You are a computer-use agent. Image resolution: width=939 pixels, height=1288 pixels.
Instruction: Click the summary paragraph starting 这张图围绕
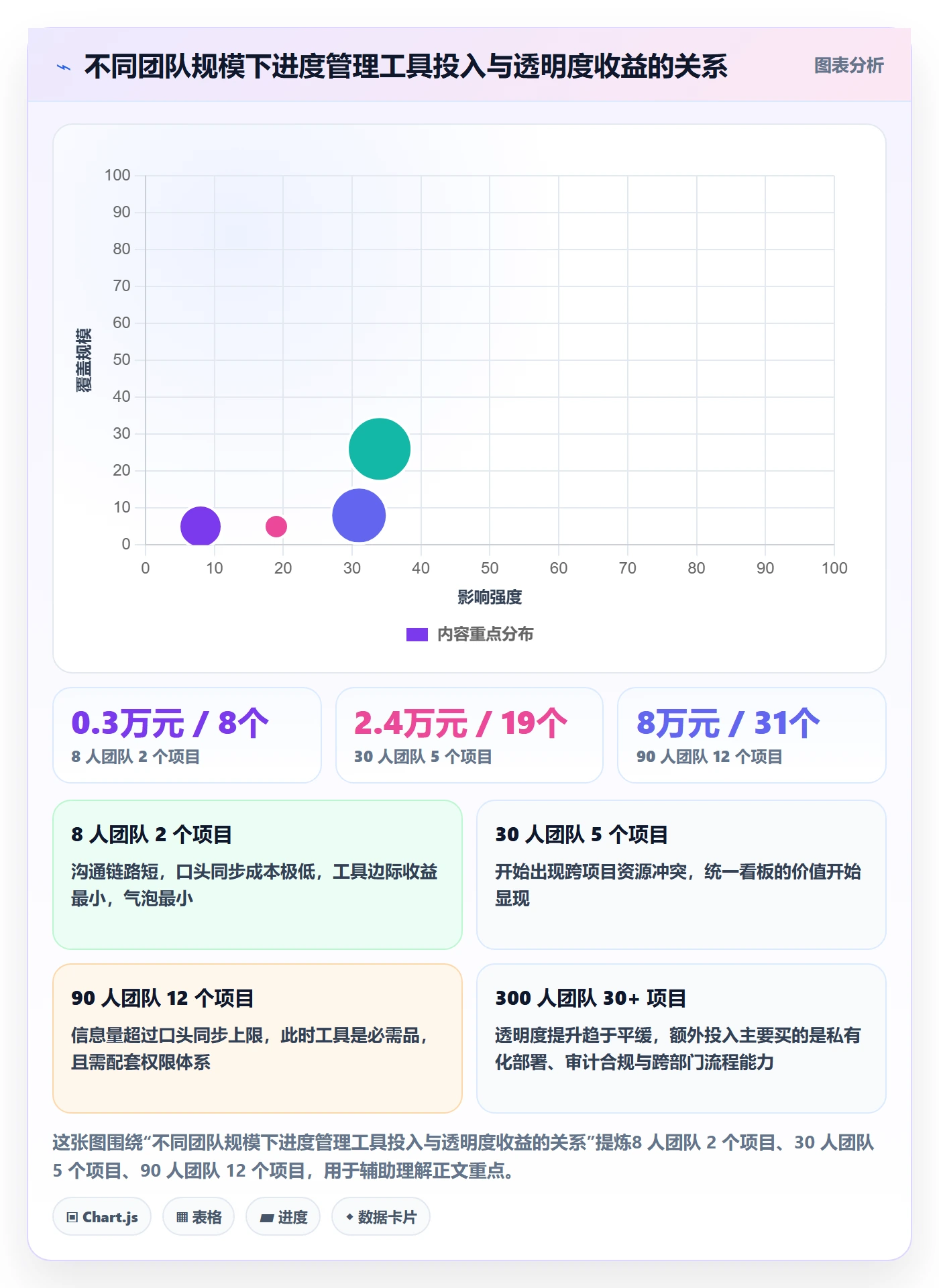tap(463, 1157)
